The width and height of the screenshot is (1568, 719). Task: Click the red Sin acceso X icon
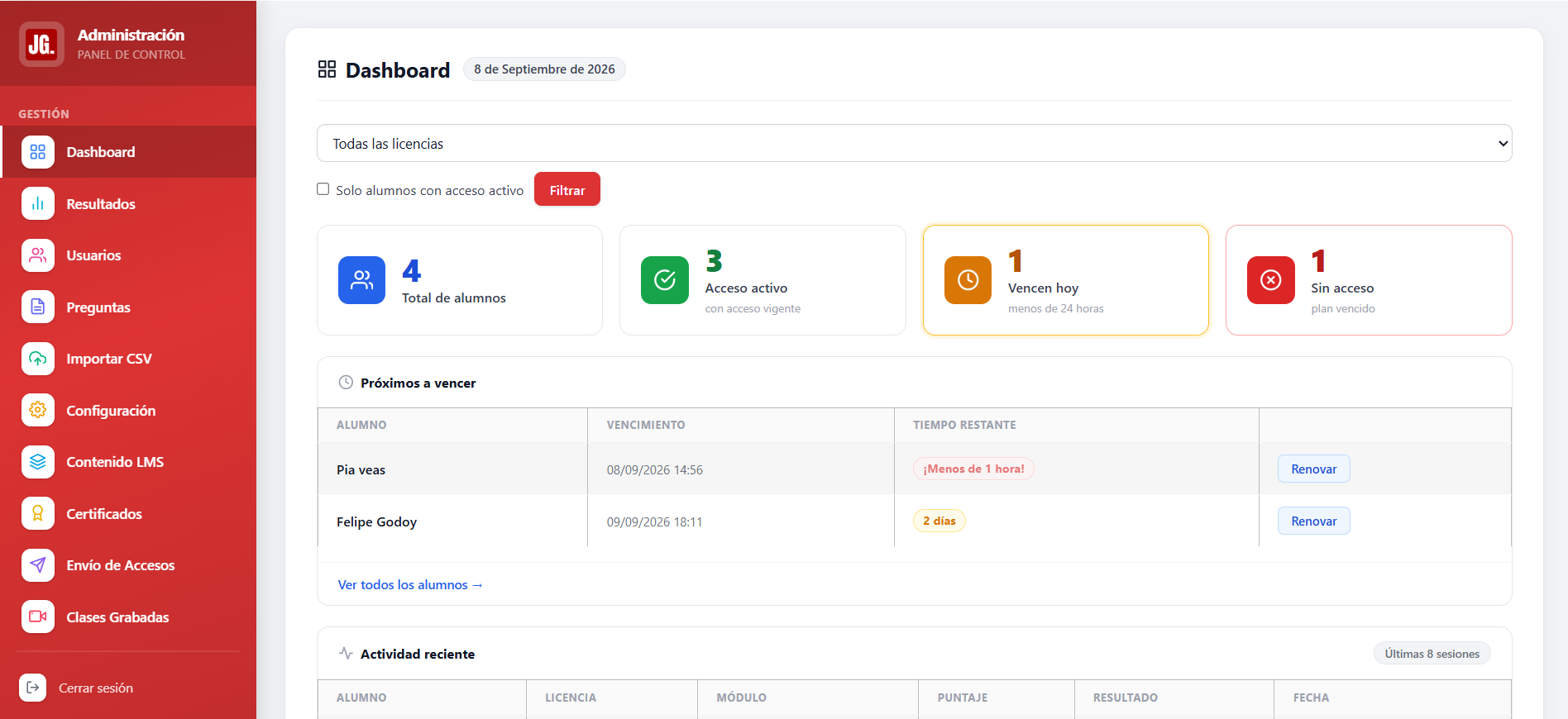pos(1271,280)
